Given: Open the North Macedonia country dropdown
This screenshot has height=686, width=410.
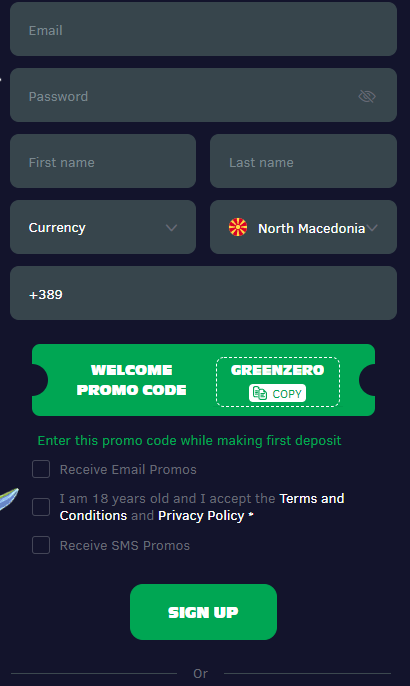Looking at the screenshot, I should coord(303,227).
